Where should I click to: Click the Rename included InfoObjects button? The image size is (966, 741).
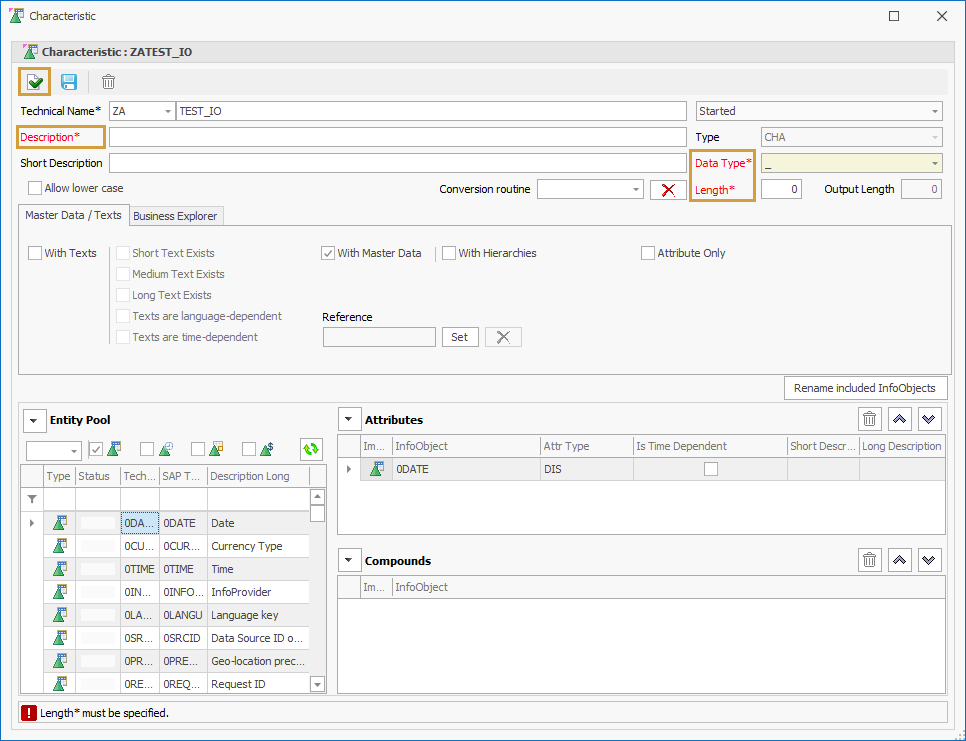click(865, 388)
